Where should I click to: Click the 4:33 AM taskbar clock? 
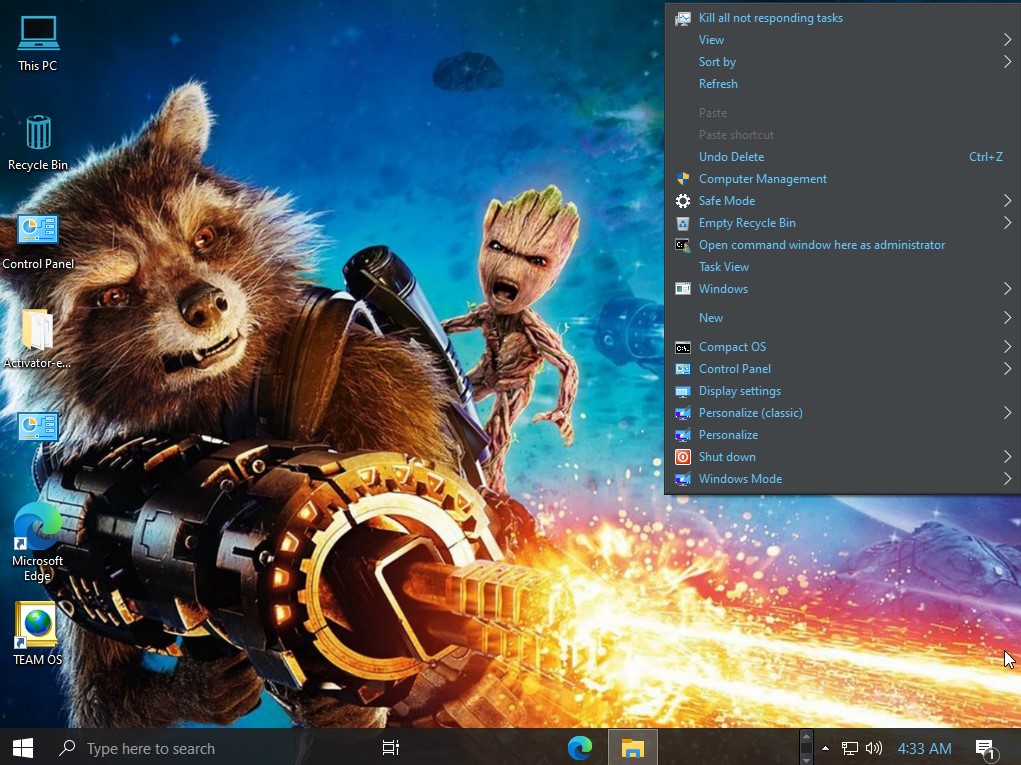(924, 749)
